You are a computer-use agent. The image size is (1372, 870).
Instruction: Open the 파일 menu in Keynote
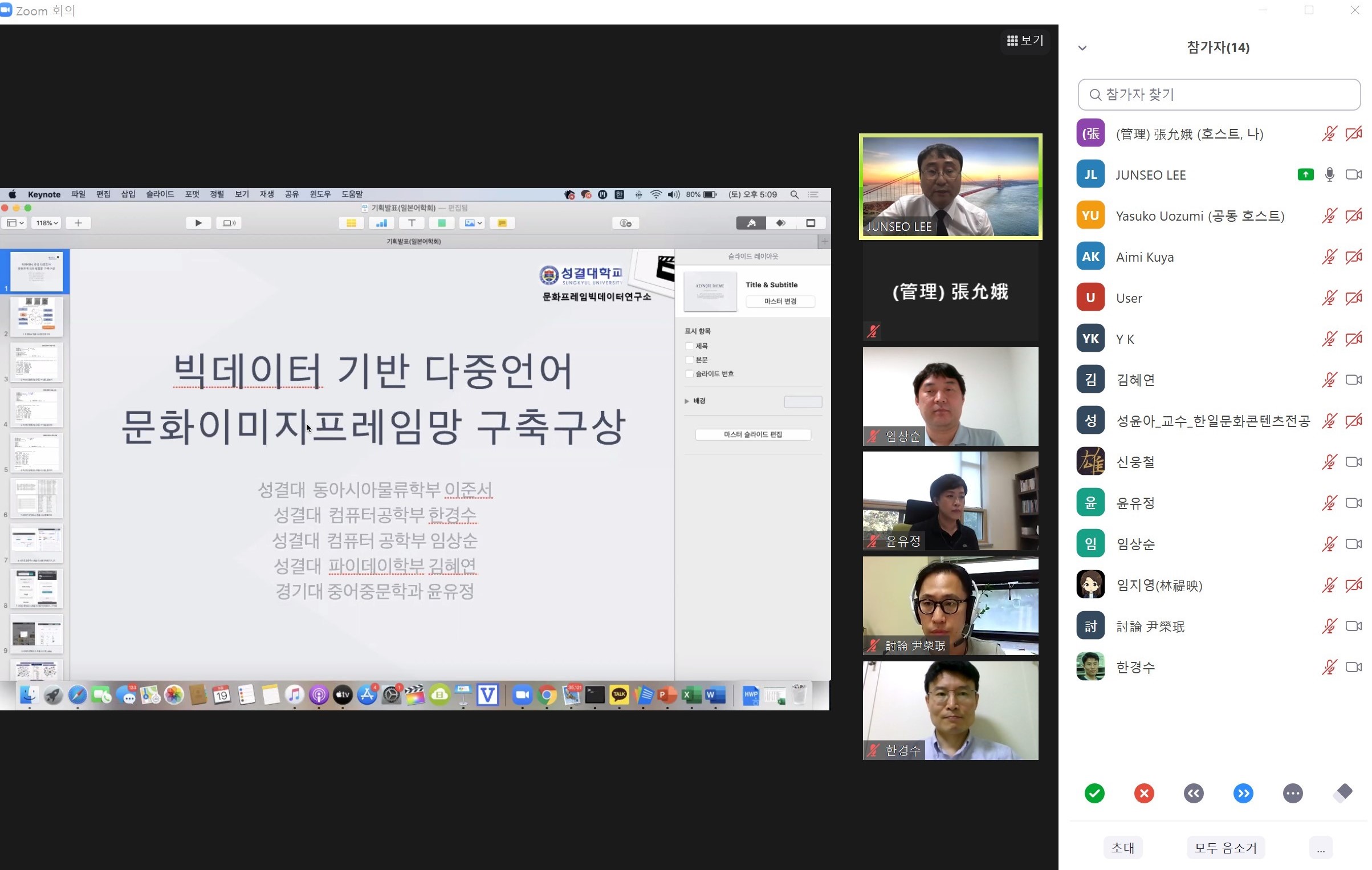[x=78, y=194]
